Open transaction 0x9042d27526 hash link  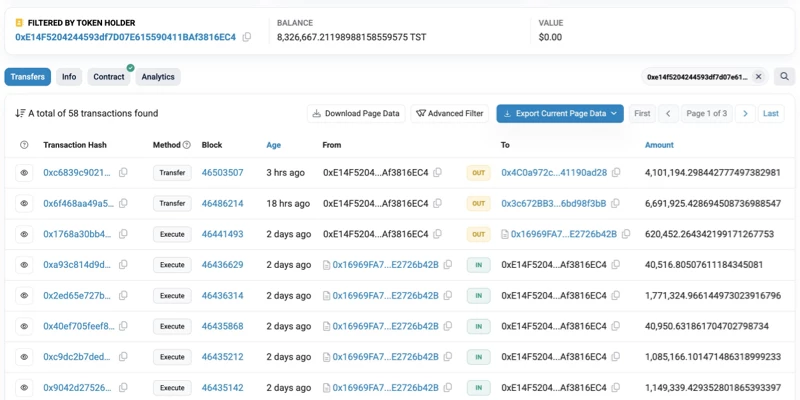tap(77, 388)
